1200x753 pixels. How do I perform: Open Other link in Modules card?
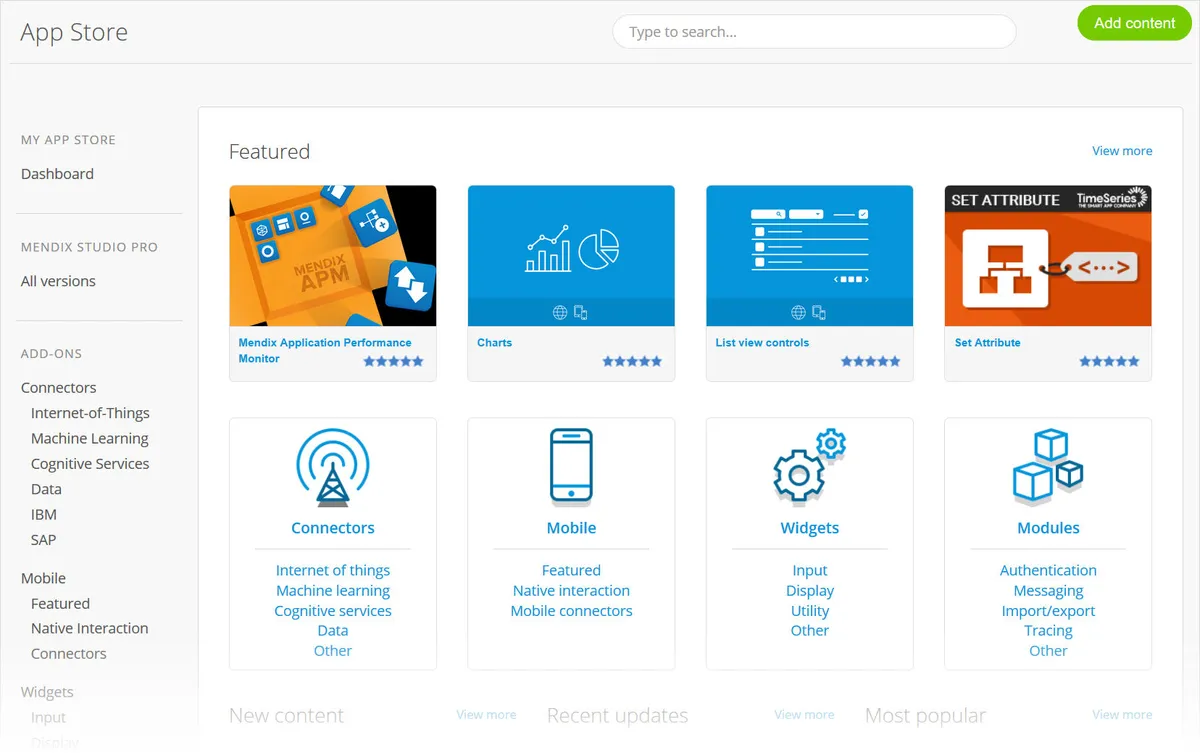(1048, 651)
